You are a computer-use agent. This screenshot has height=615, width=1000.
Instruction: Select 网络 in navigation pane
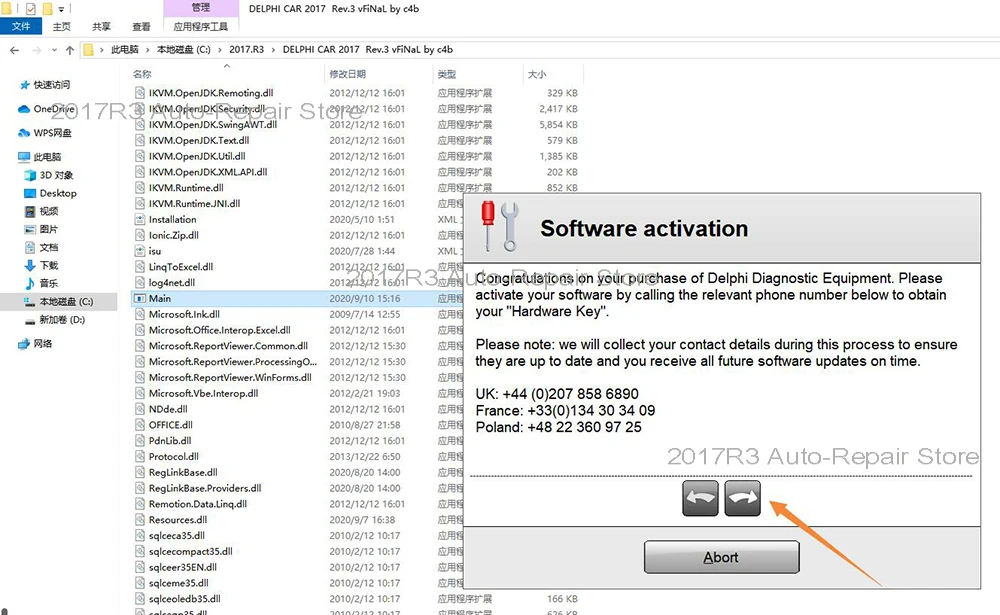click(x=43, y=344)
